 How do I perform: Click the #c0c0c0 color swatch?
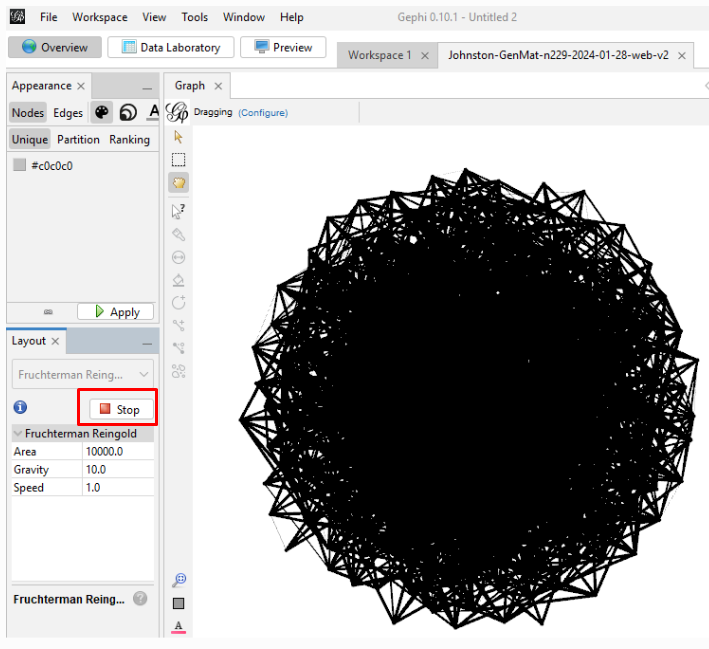[19, 165]
